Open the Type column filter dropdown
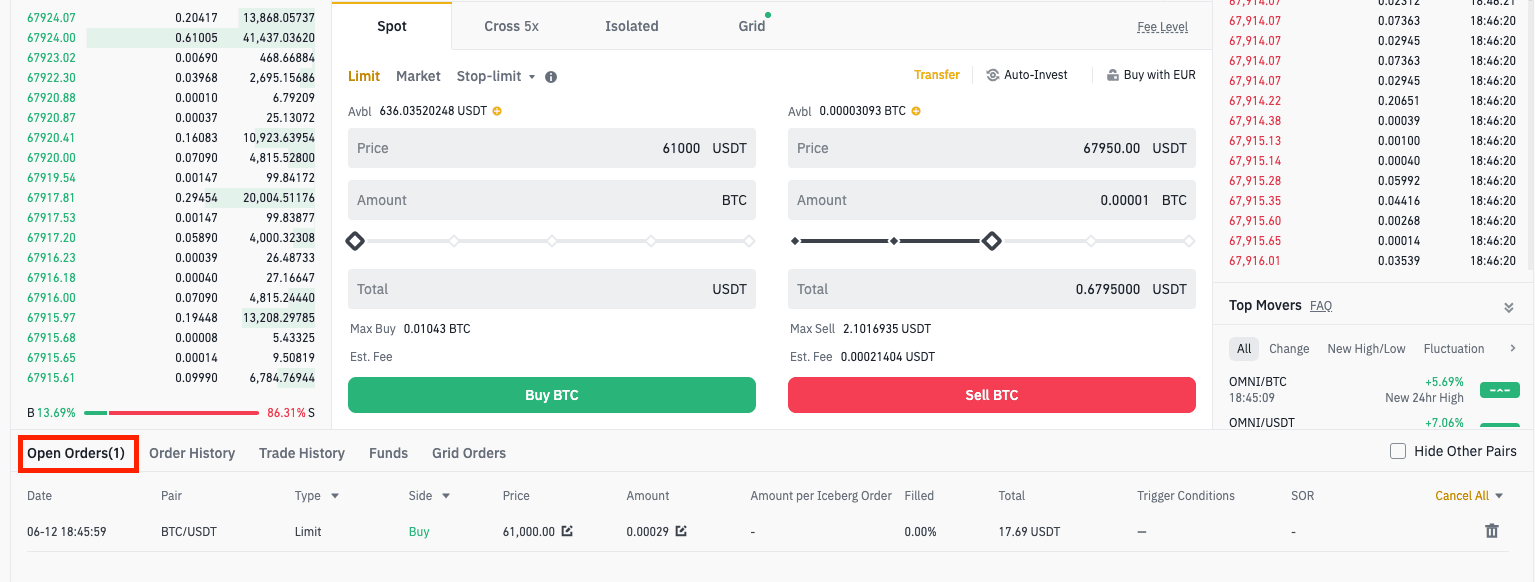The image size is (1535, 582). [334, 496]
